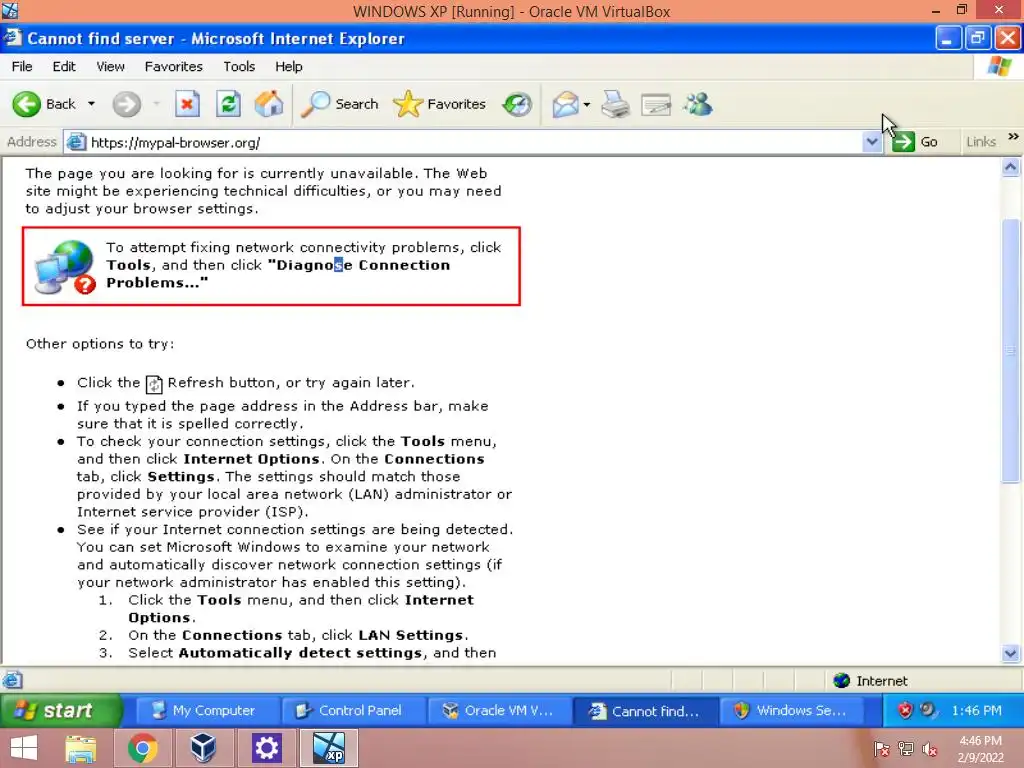Click the red shield tray icon

[x=904, y=711]
